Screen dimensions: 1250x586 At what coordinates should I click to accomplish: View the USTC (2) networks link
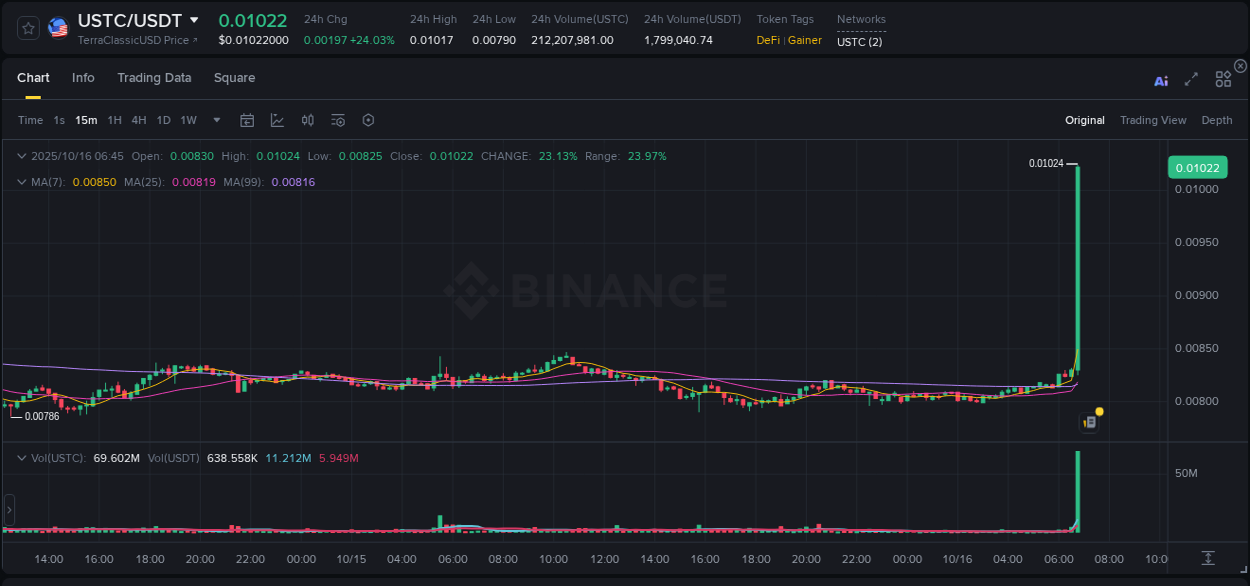tap(858, 43)
